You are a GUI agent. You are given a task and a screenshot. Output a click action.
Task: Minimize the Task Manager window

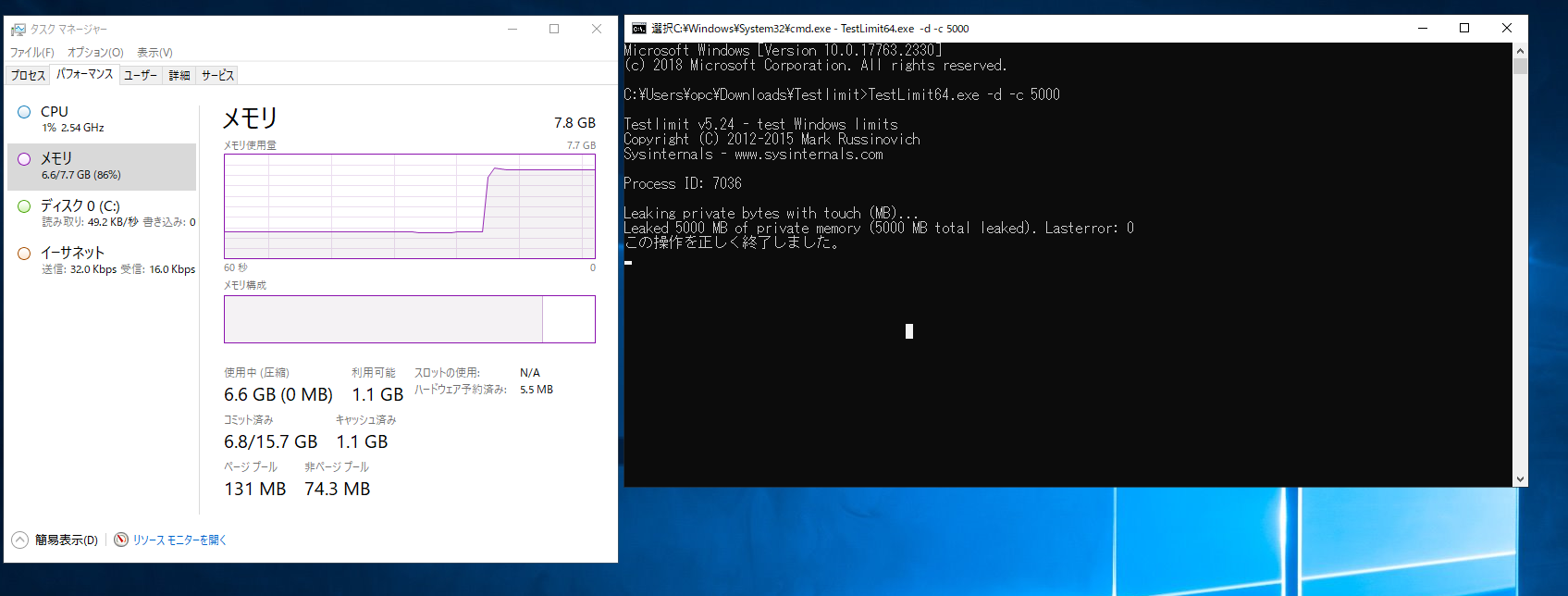click(x=512, y=29)
